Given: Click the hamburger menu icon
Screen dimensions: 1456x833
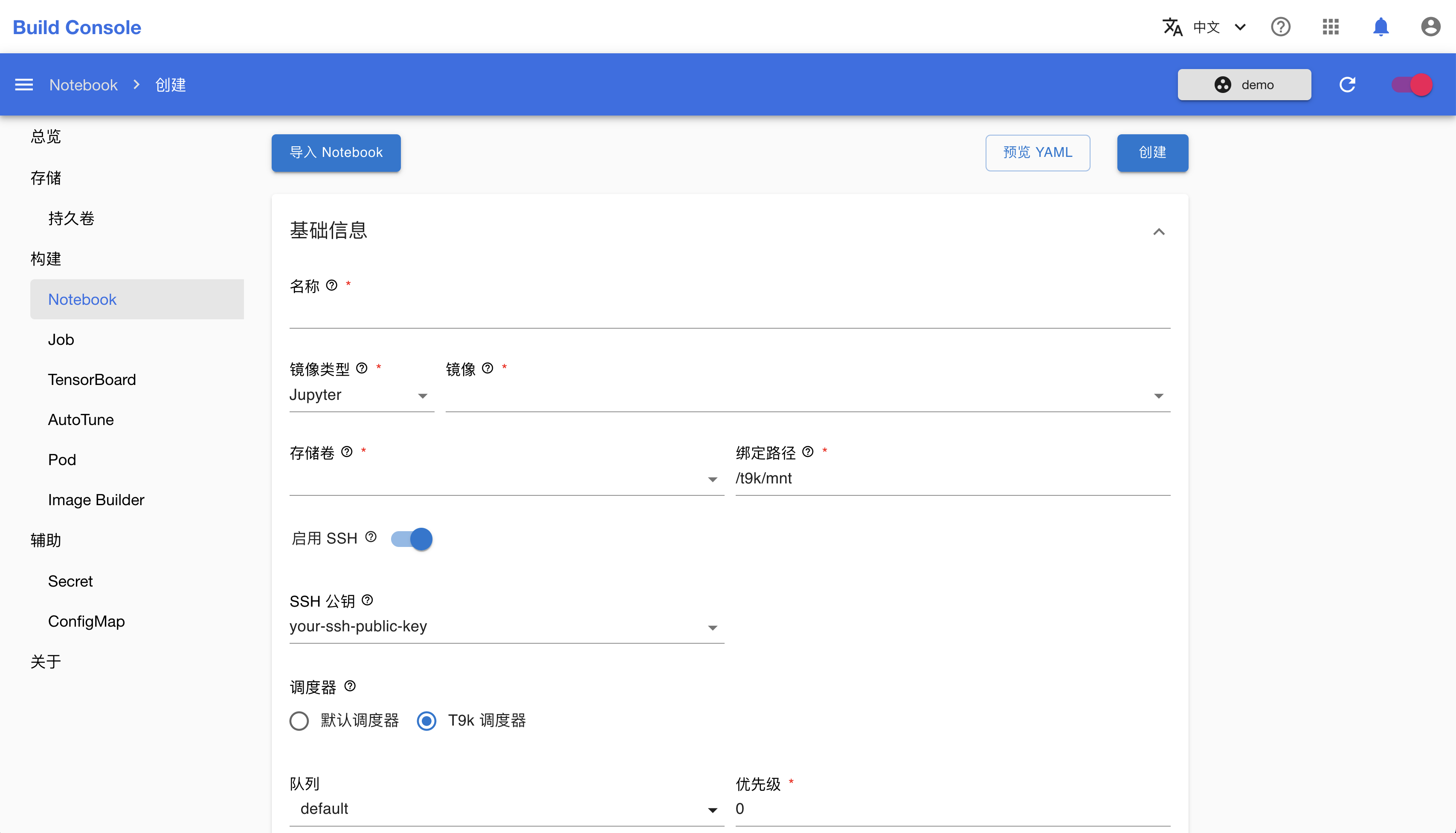Looking at the screenshot, I should pyautogui.click(x=24, y=85).
